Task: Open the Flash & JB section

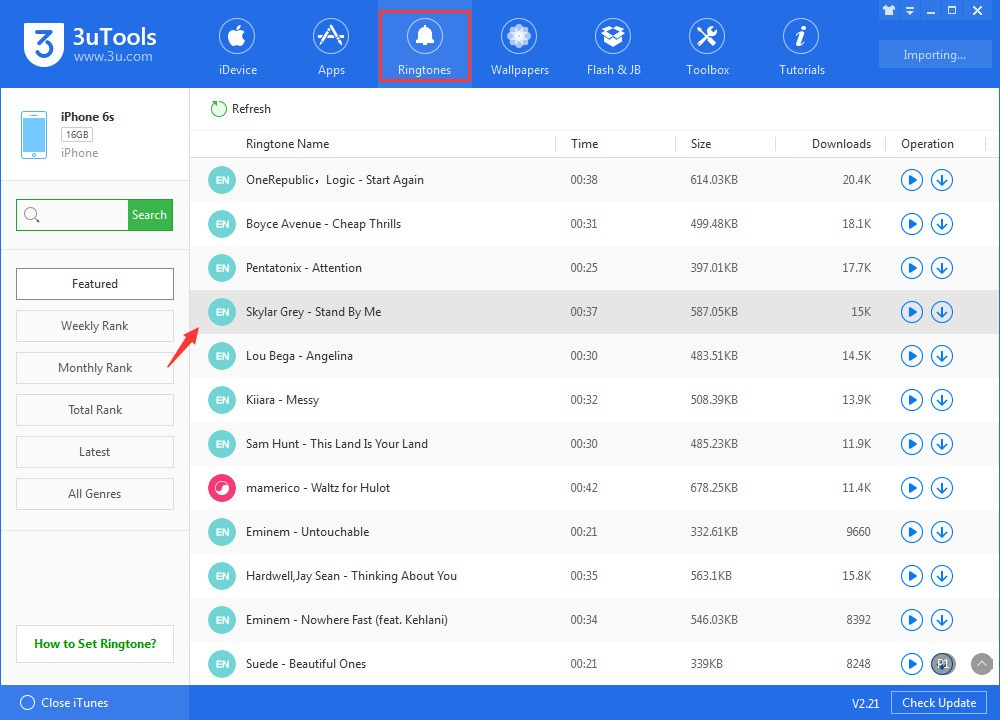Action: point(614,46)
